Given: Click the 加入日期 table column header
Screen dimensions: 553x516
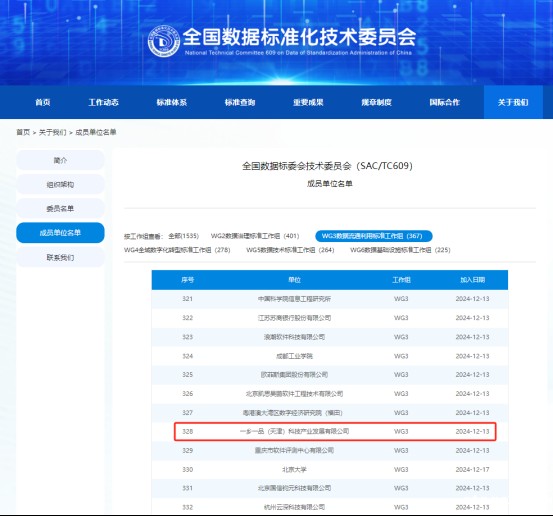Looking at the screenshot, I should click(x=473, y=280).
